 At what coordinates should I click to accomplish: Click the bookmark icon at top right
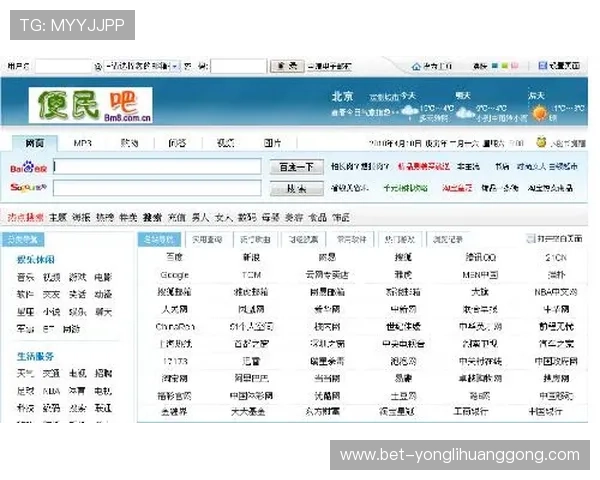(x=542, y=65)
